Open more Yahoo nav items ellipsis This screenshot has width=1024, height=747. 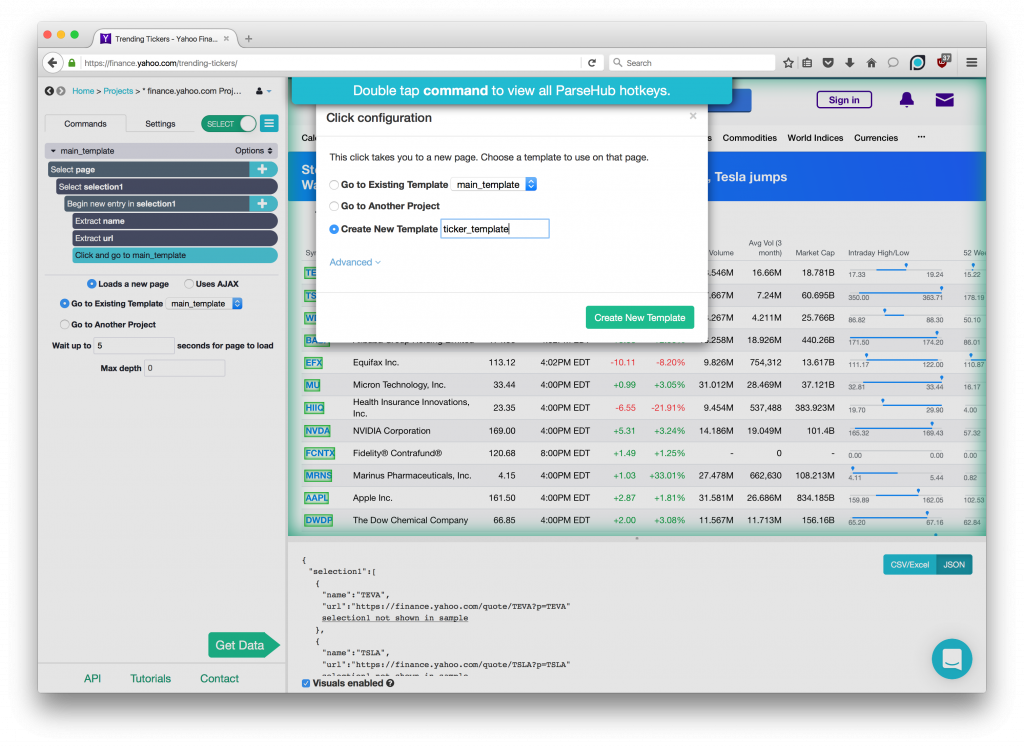(921, 137)
